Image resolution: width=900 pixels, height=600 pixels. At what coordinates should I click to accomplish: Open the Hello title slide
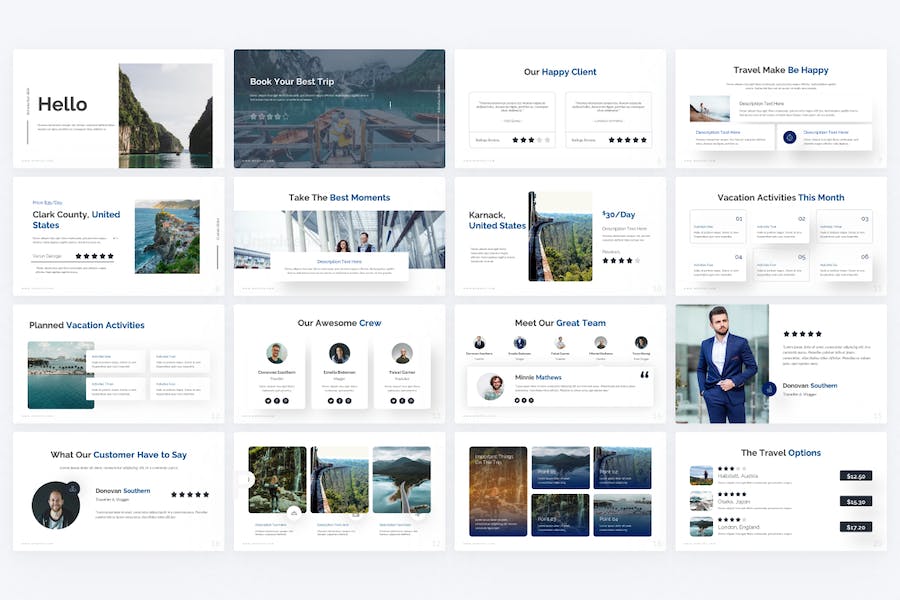coord(118,108)
